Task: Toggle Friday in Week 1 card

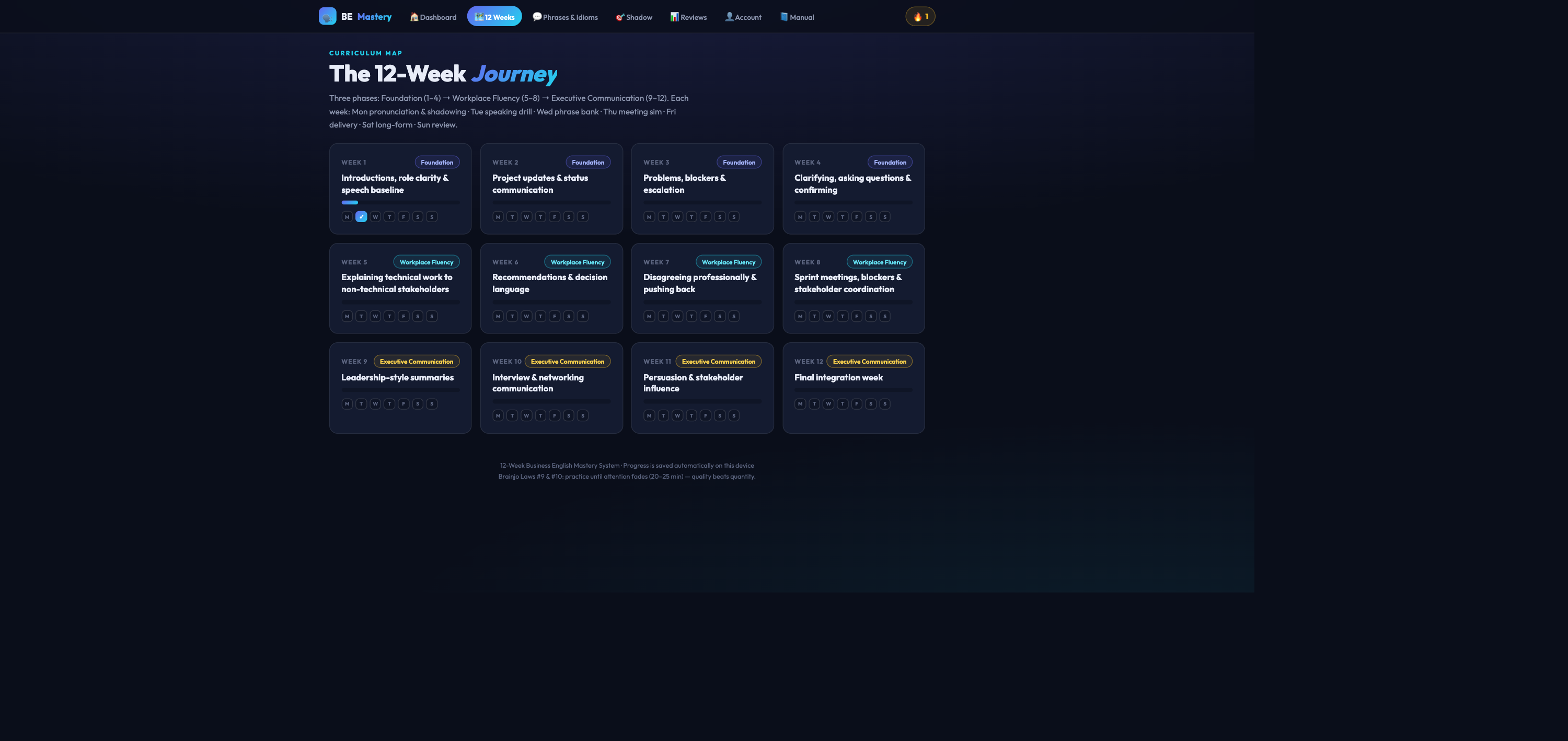Action: point(403,216)
